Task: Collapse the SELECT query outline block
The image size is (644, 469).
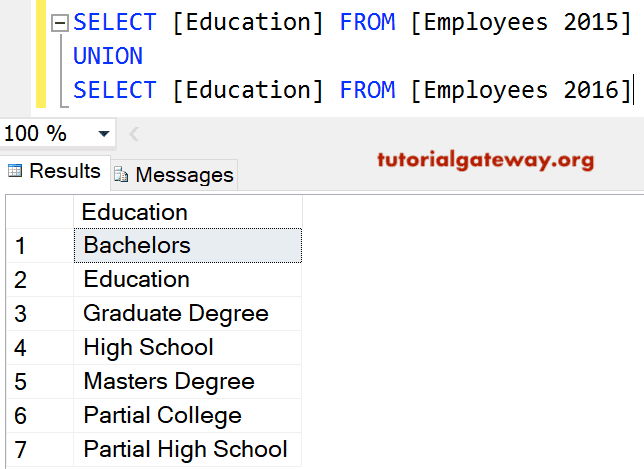Action: 60,23
